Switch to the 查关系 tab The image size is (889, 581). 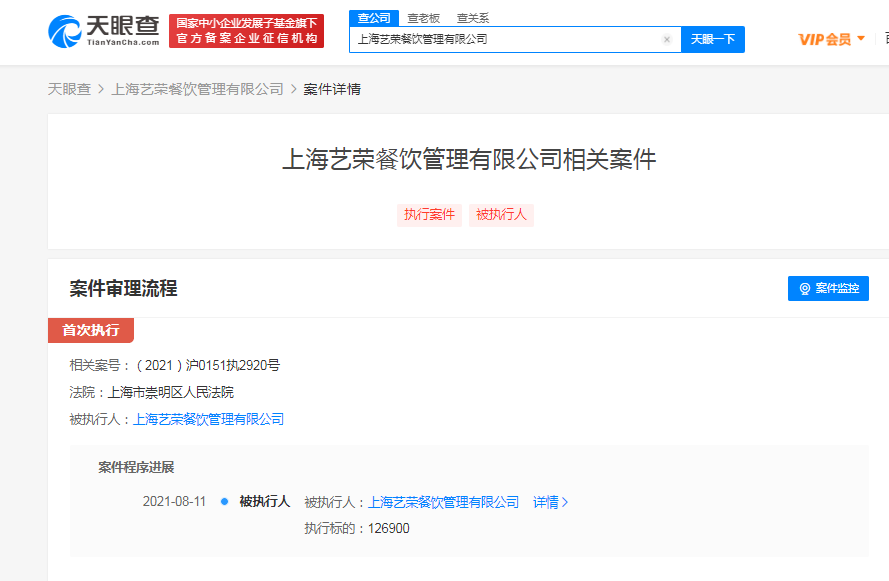coord(473,18)
